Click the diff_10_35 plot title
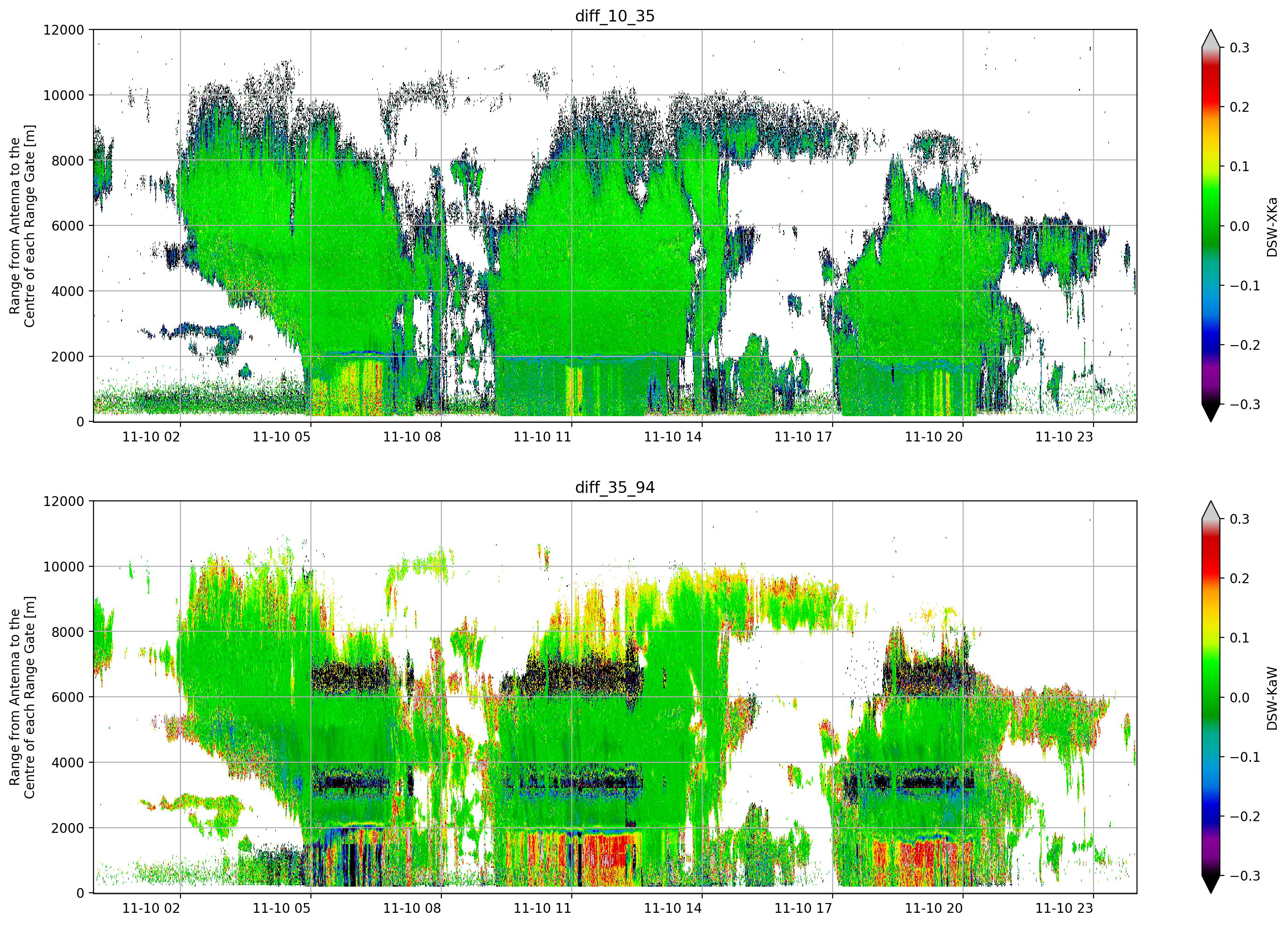This screenshot has width=1288, height=925. [614, 16]
